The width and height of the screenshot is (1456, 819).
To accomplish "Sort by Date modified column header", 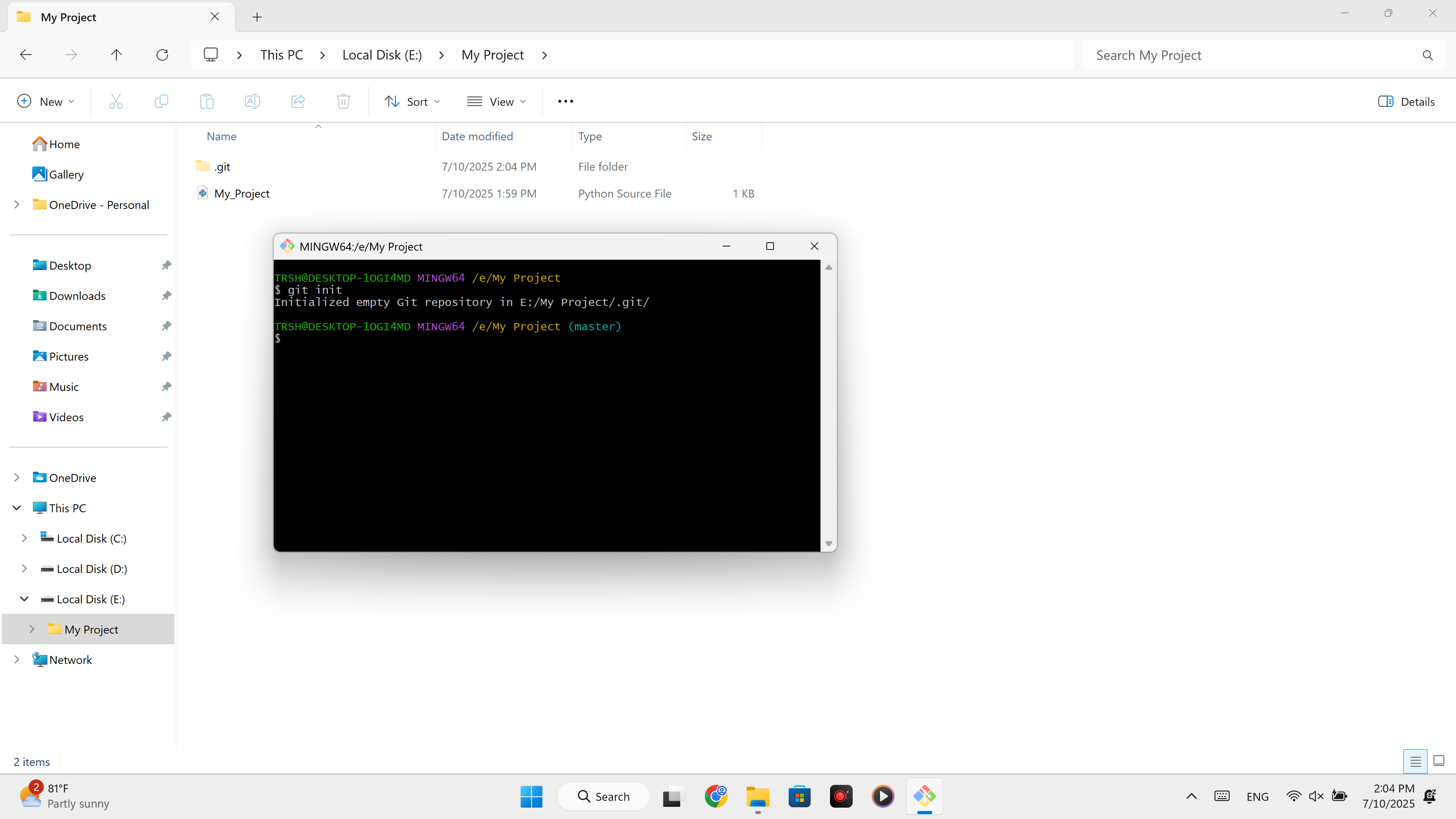I will click(477, 136).
